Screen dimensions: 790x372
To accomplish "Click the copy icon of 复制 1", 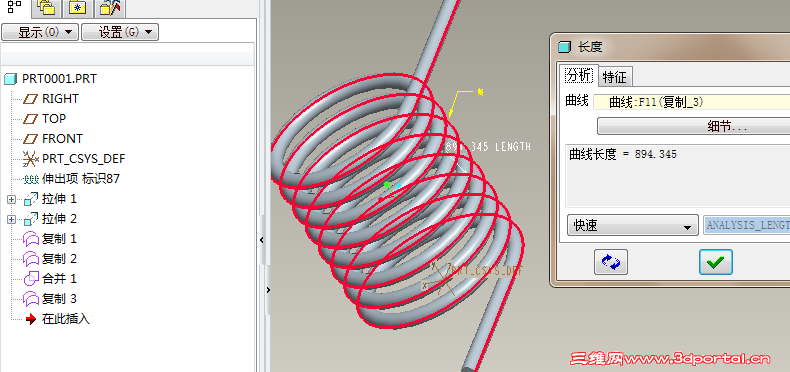I will click(x=31, y=239).
